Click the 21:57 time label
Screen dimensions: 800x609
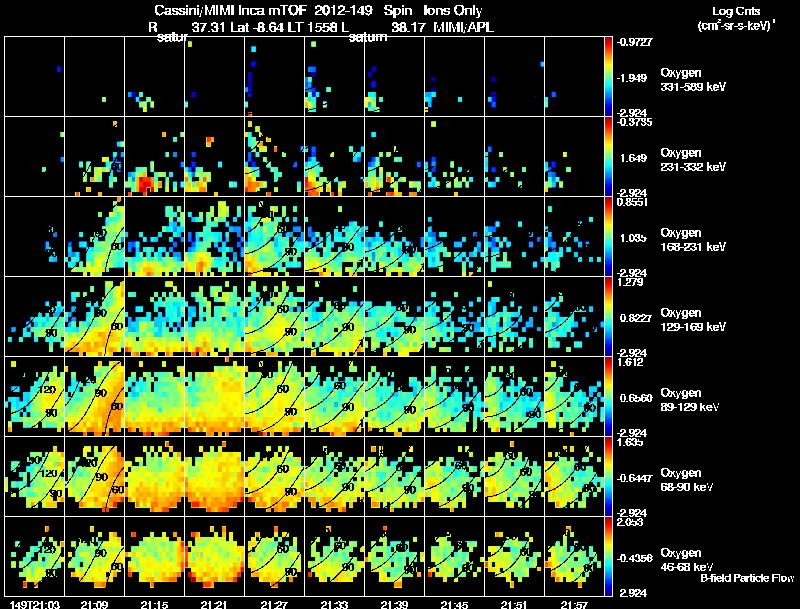click(x=574, y=604)
